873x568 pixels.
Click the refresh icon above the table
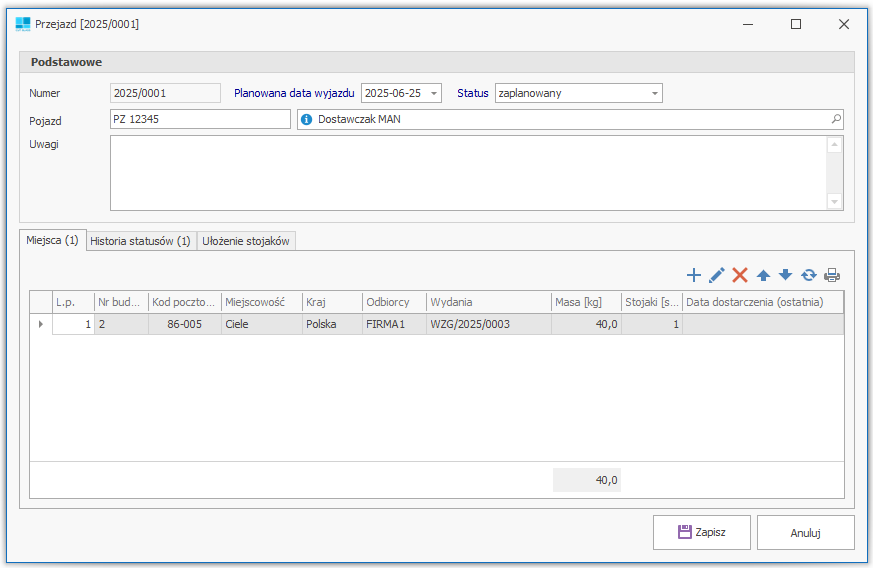[x=808, y=275]
